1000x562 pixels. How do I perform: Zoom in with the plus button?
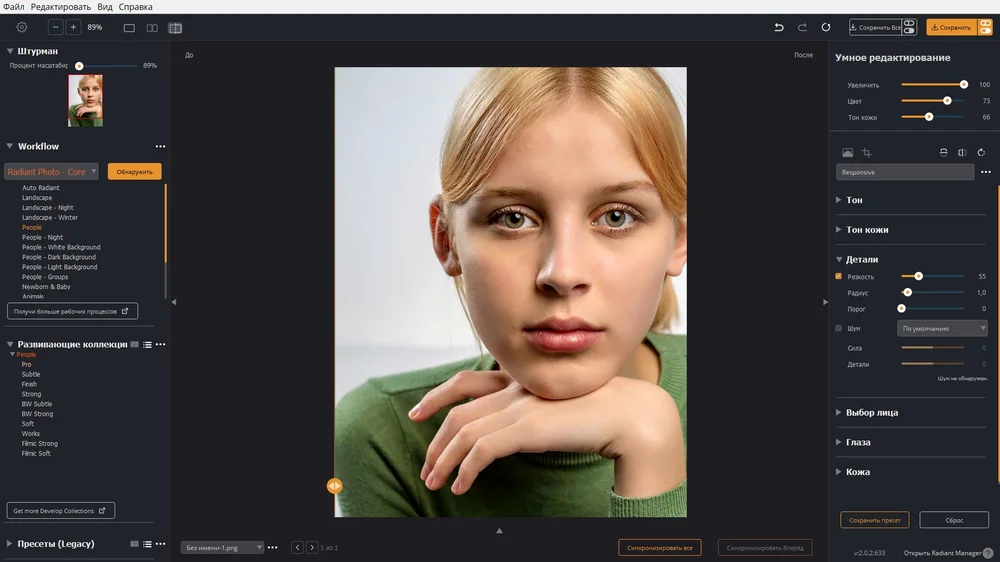click(x=73, y=27)
